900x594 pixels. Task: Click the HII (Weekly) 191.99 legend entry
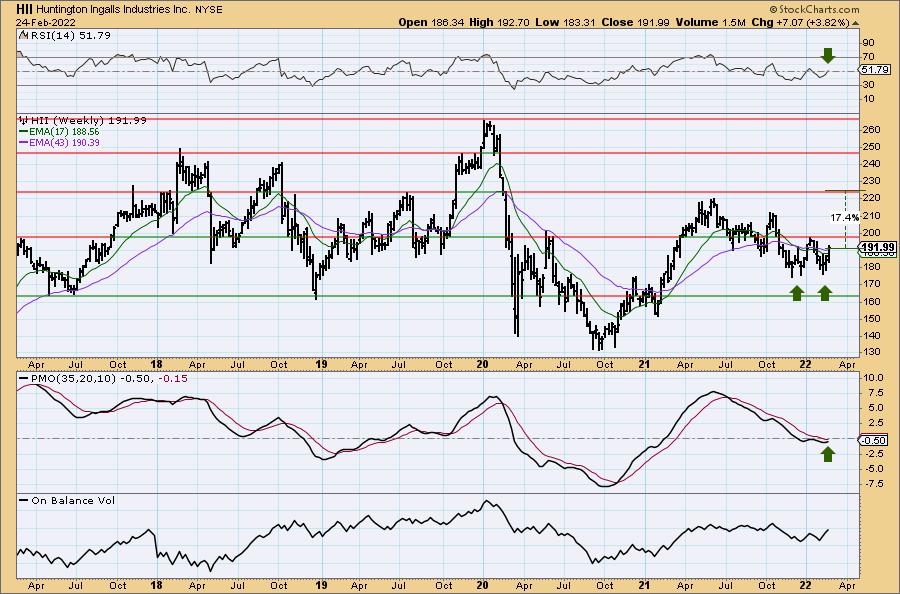click(x=88, y=121)
